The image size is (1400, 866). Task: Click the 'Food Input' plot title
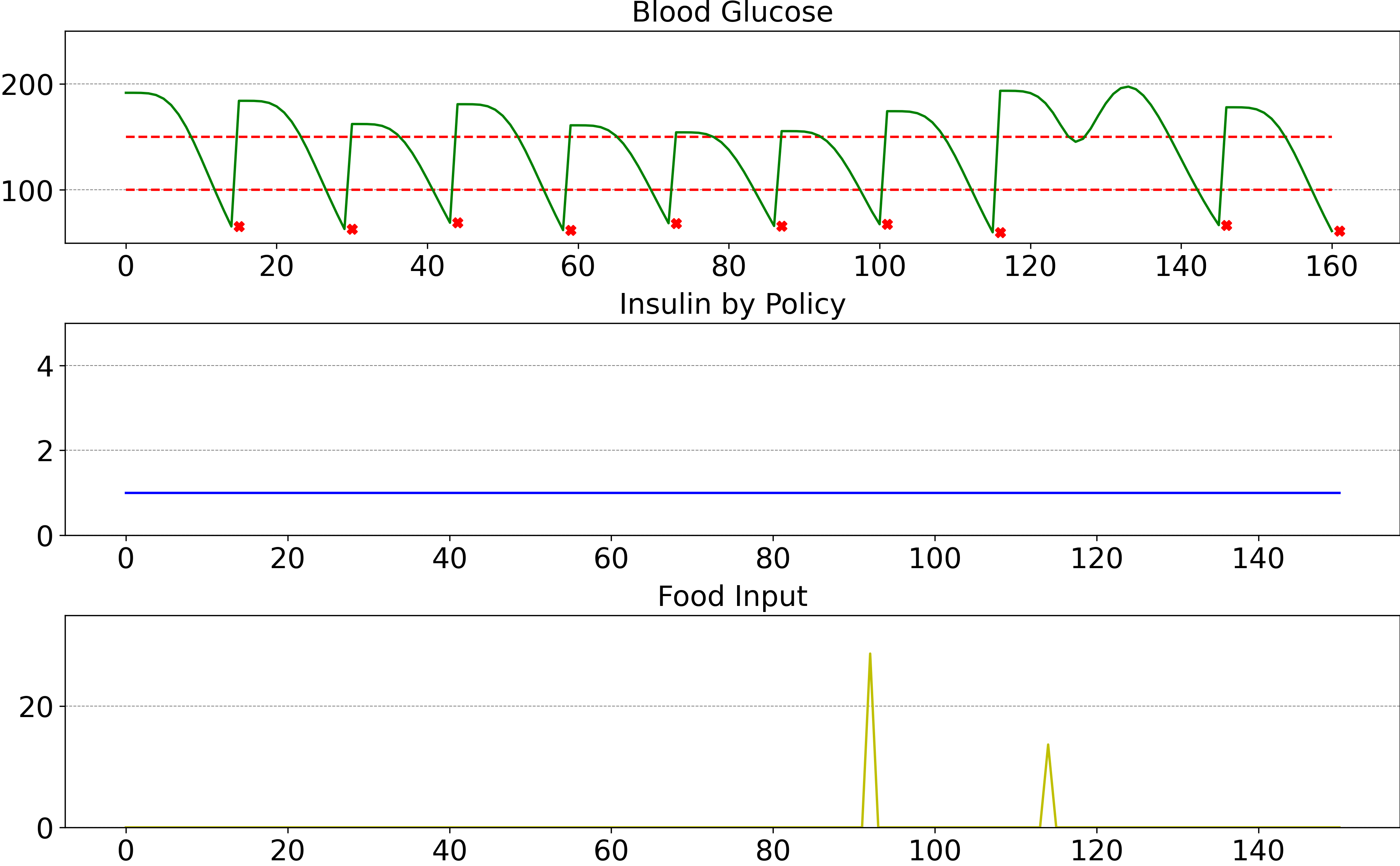coord(732,596)
